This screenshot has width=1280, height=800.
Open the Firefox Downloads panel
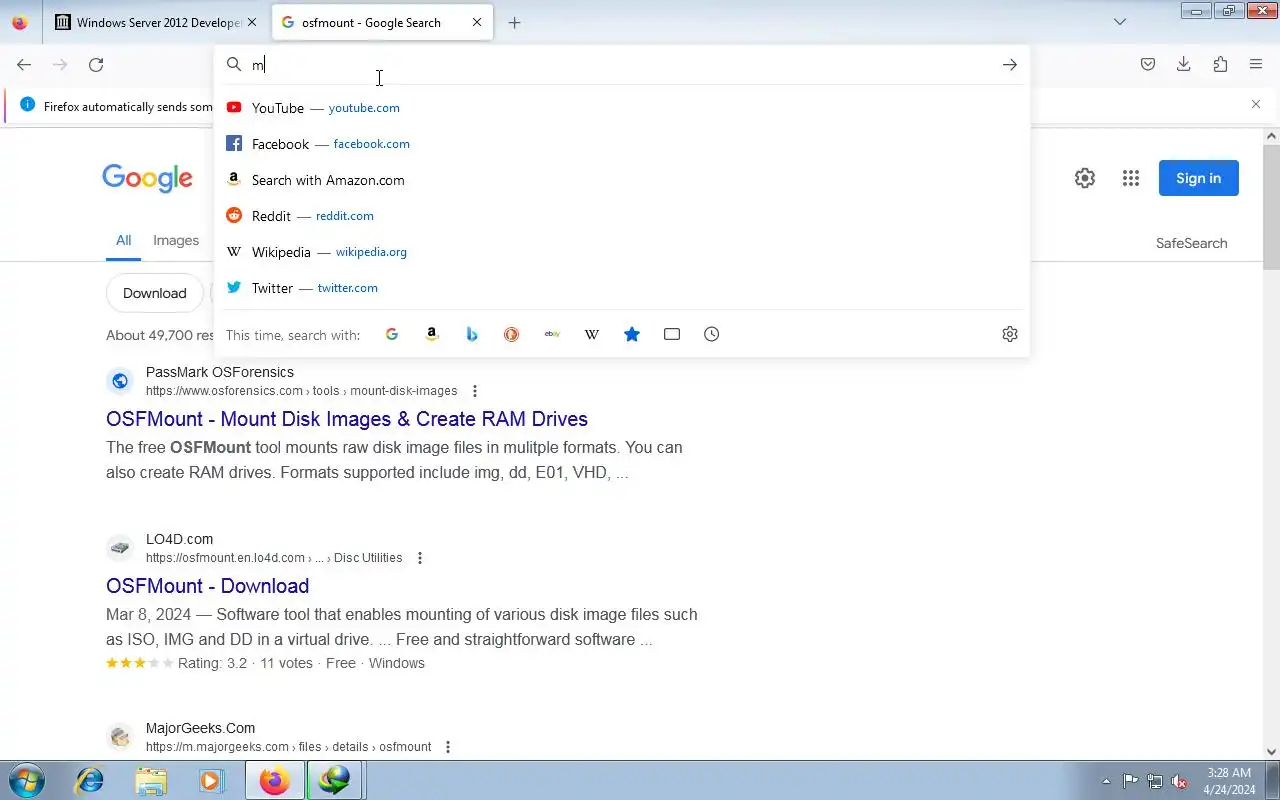click(x=1184, y=65)
